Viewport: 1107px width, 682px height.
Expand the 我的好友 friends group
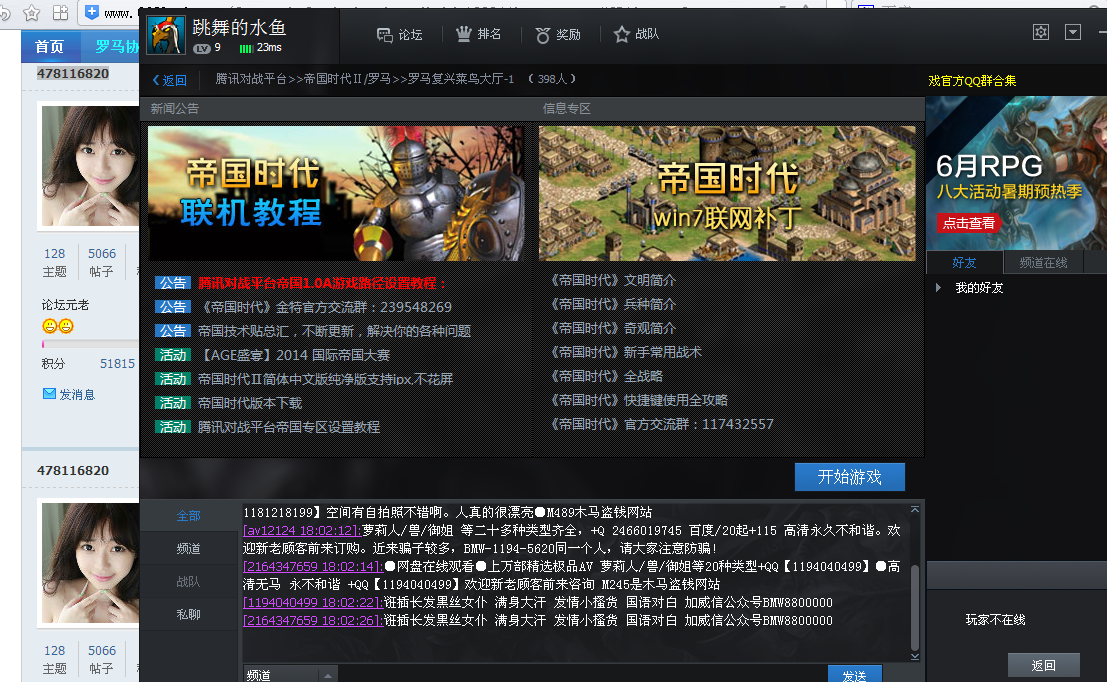(x=938, y=288)
